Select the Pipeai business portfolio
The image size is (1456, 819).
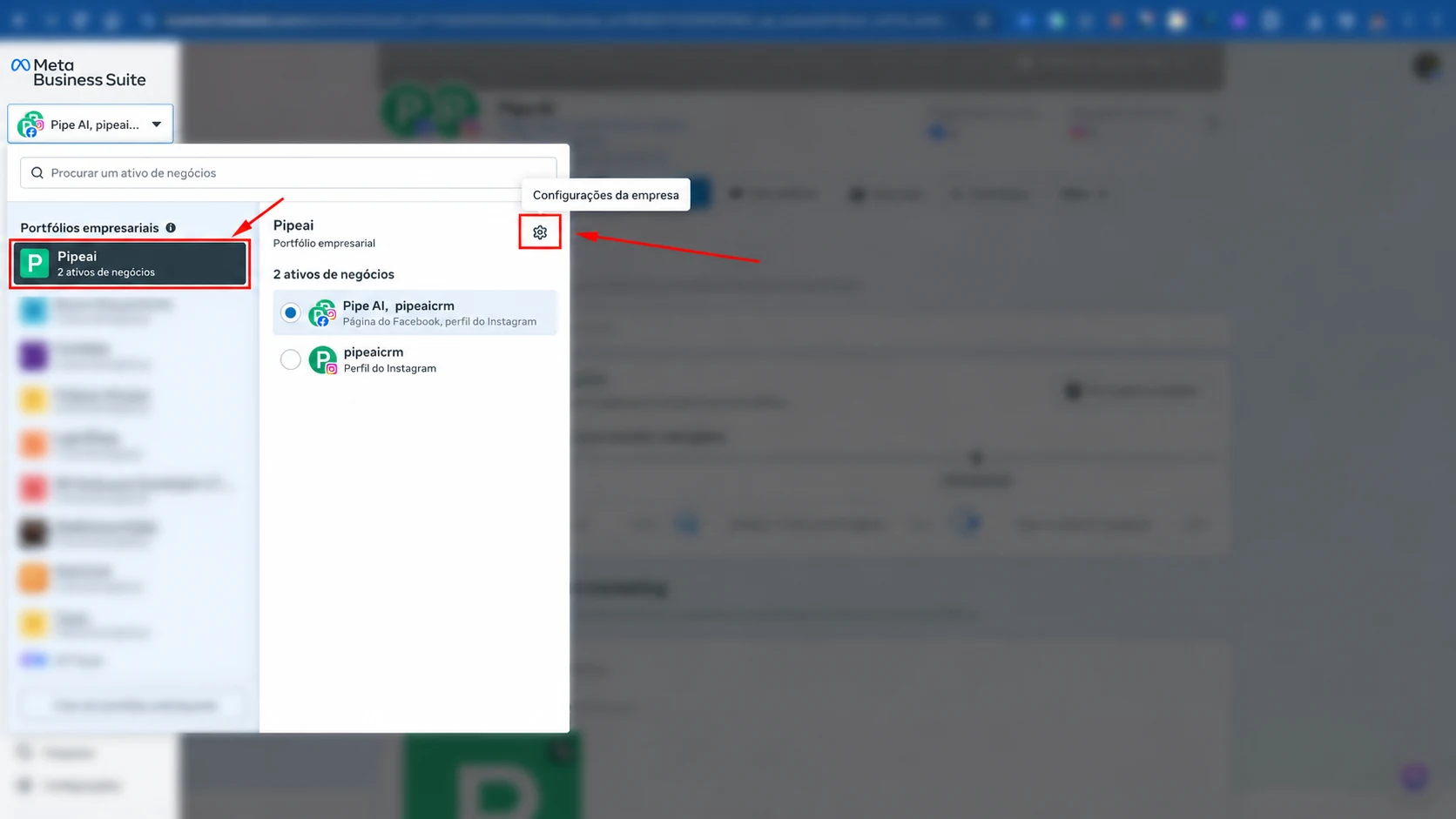(x=131, y=264)
